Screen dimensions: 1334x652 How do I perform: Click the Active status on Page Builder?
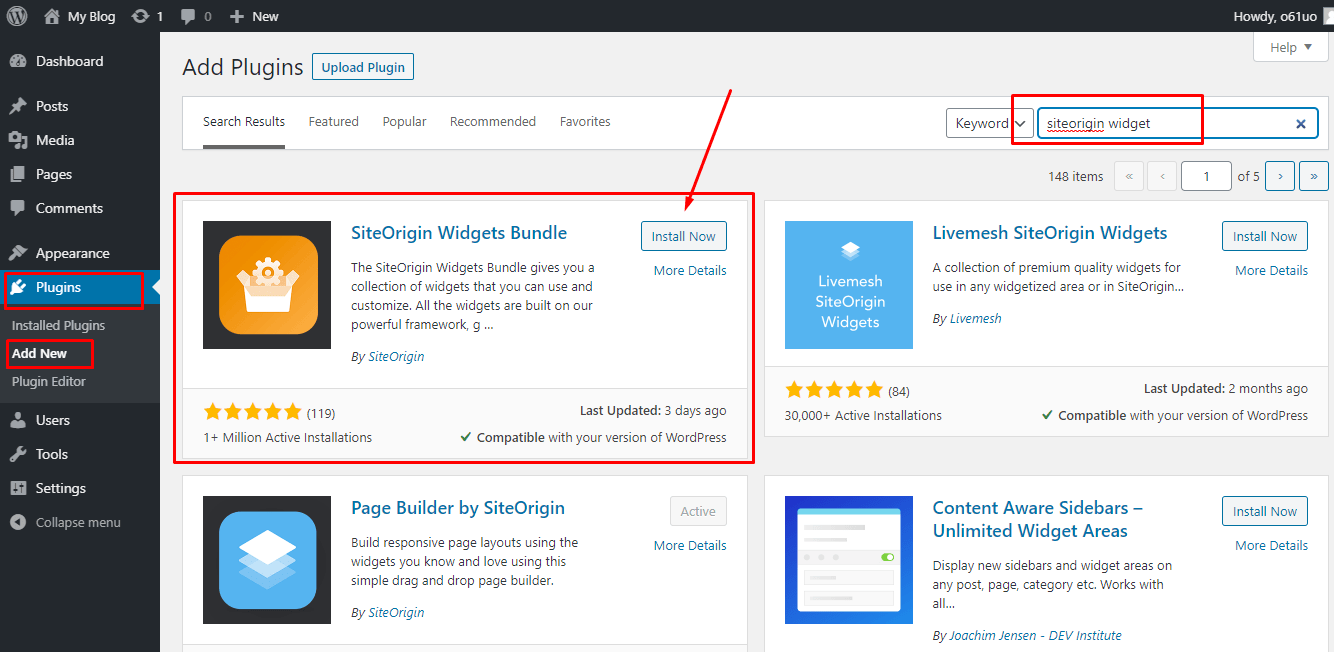698,511
